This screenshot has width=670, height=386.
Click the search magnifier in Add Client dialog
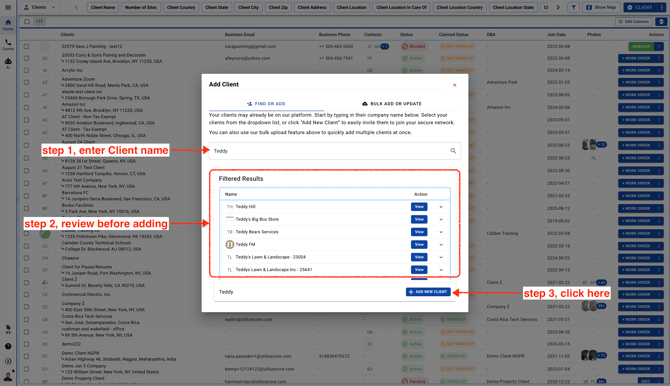coord(453,151)
